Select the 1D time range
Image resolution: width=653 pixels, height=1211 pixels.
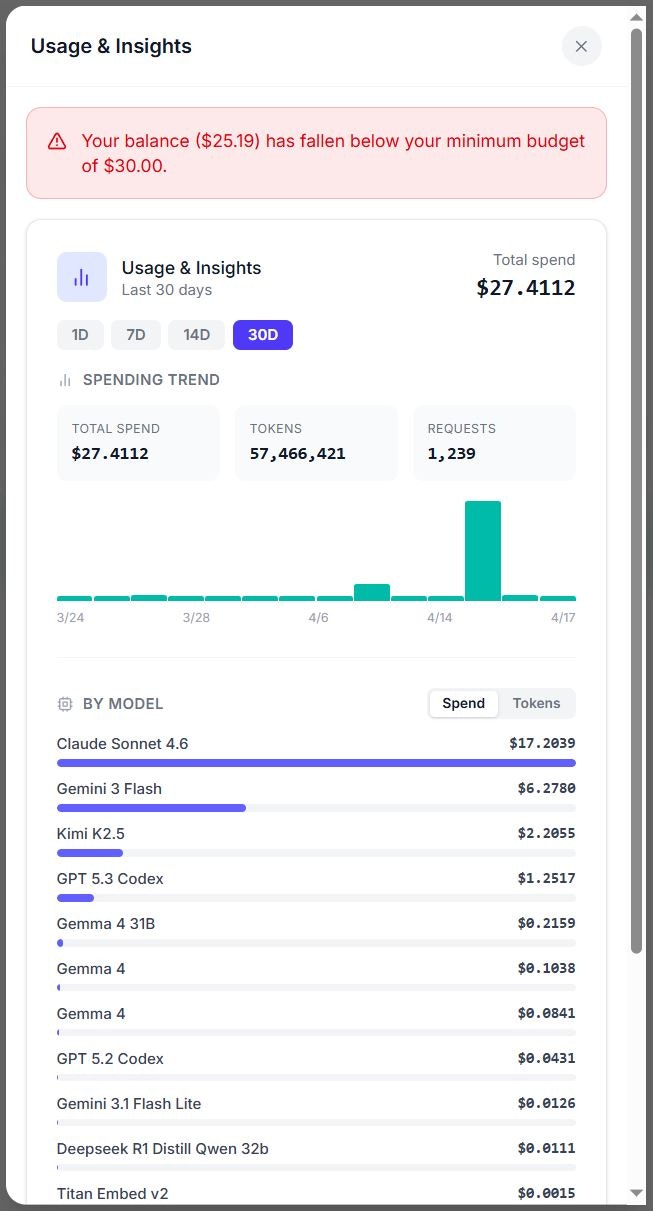tap(80, 335)
